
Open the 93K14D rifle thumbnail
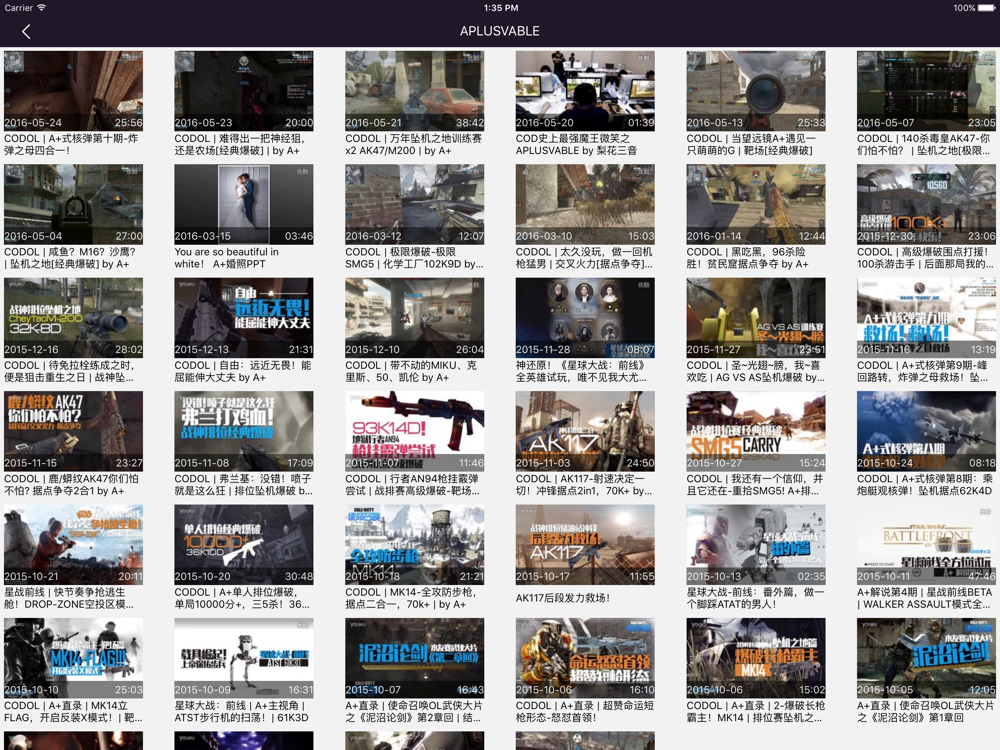(415, 431)
